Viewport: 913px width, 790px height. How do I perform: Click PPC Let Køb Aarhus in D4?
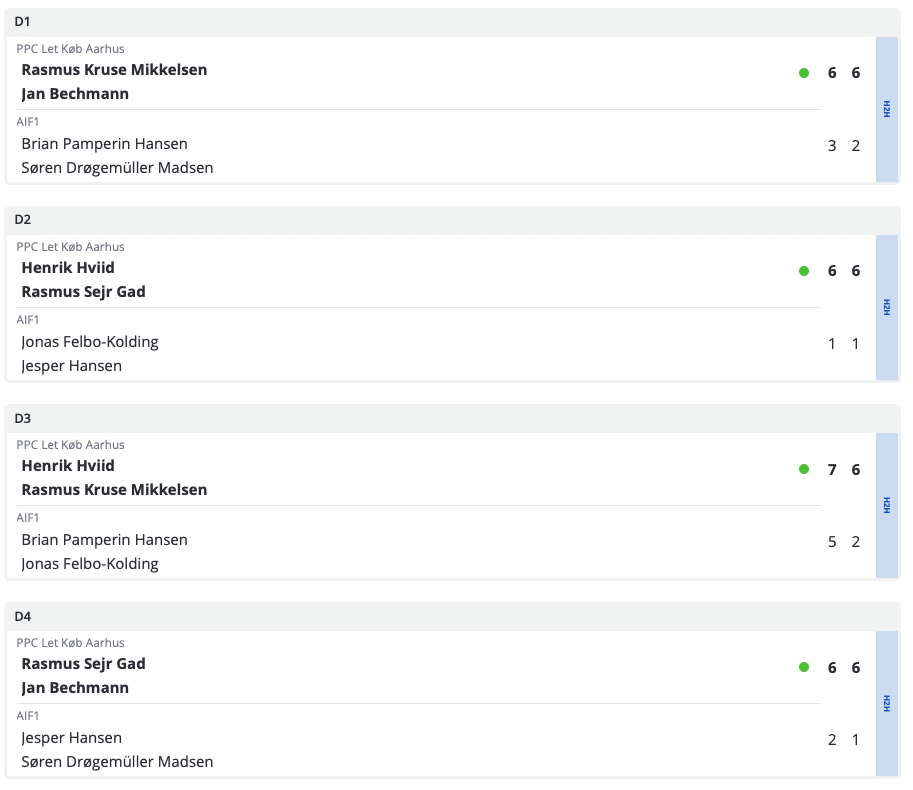click(70, 643)
